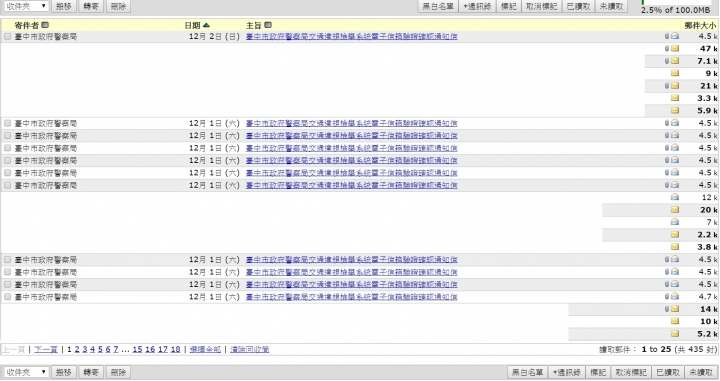Click the envelope icon in the 9 k row
The height and width of the screenshot is (381, 720).
(675, 73)
